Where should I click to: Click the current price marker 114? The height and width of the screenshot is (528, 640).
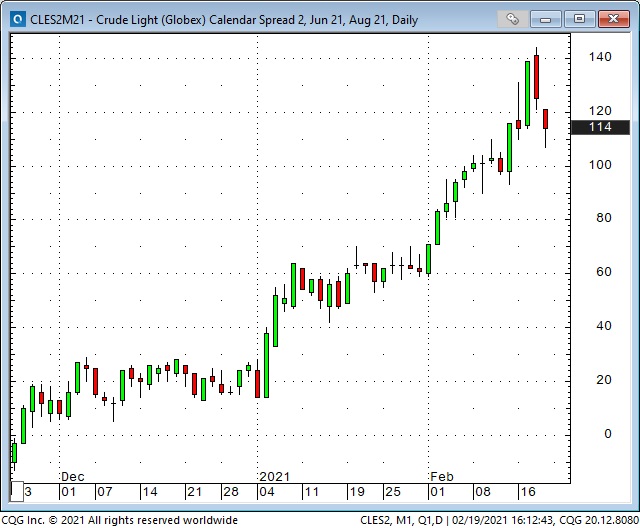(600, 127)
